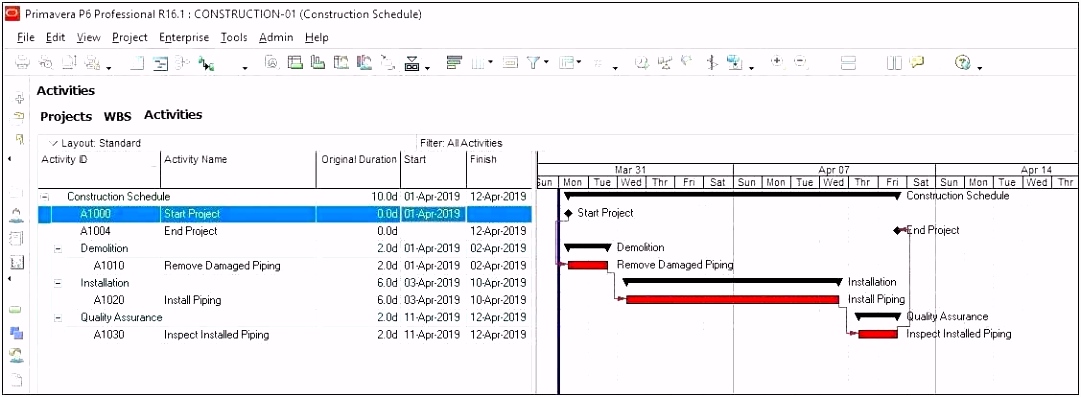Click the Zoom Out magnifier icon
This screenshot has width=1081, height=397.
click(800, 61)
